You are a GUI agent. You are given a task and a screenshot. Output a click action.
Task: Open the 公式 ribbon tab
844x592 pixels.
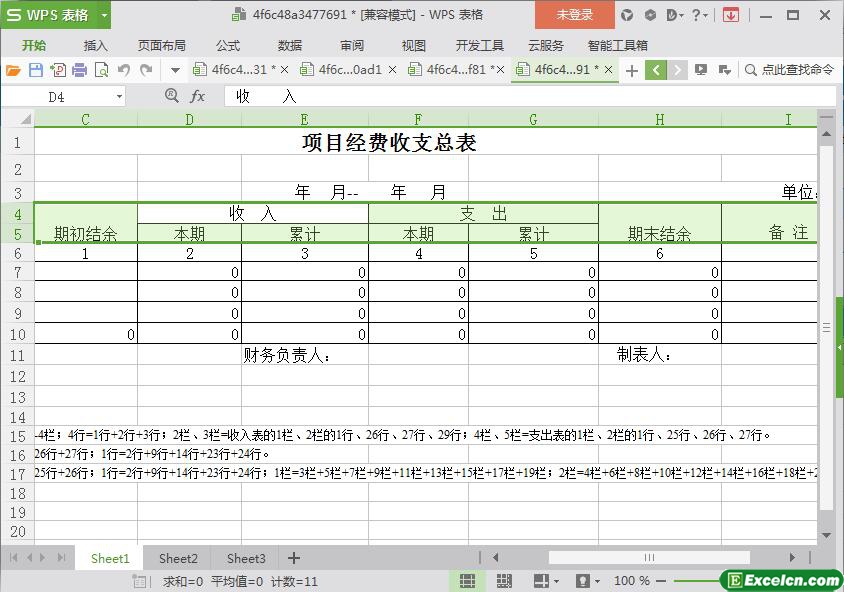(227, 45)
